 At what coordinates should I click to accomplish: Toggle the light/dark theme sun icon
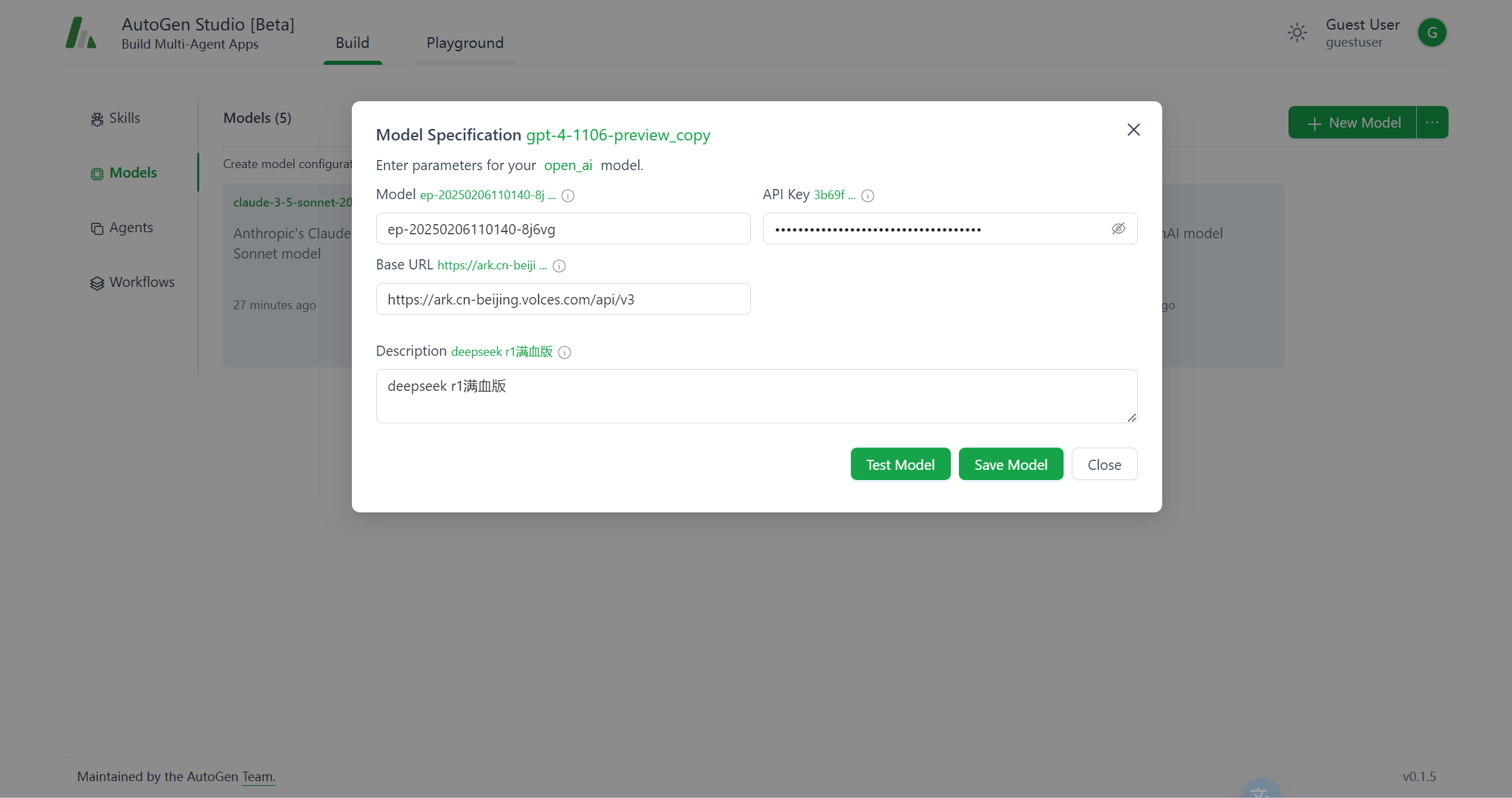point(1297,32)
